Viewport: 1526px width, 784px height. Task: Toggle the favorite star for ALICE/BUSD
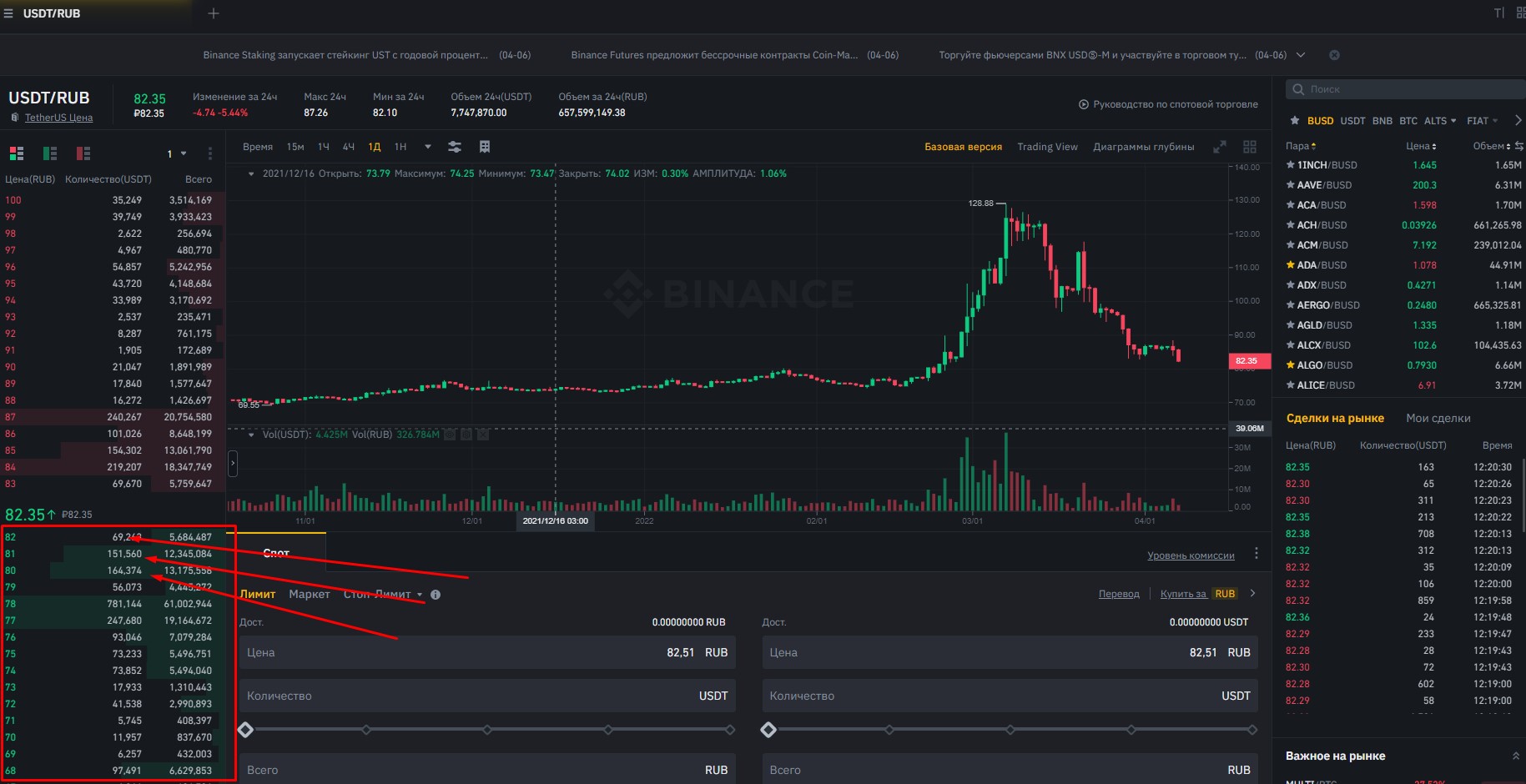1291,385
